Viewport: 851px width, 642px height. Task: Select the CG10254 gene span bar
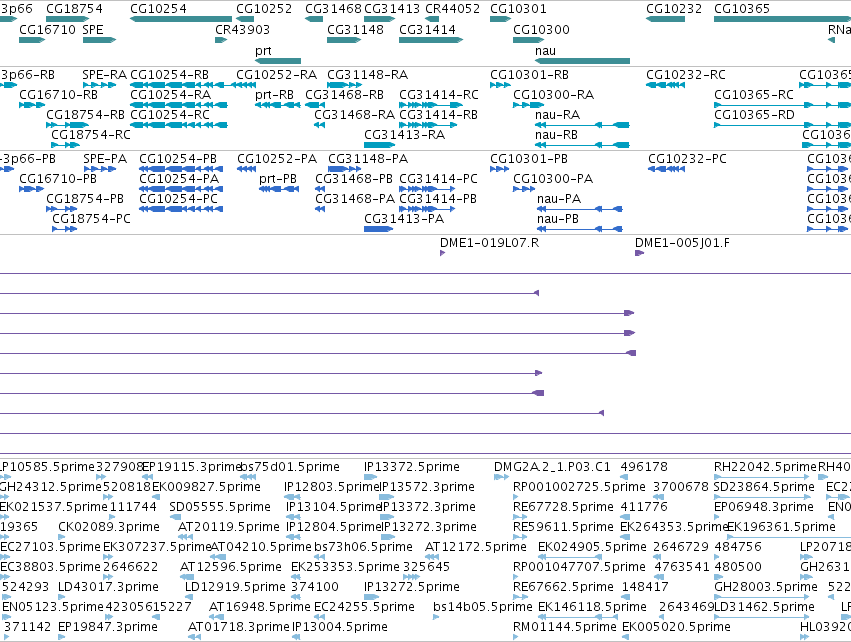coord(181,19)
